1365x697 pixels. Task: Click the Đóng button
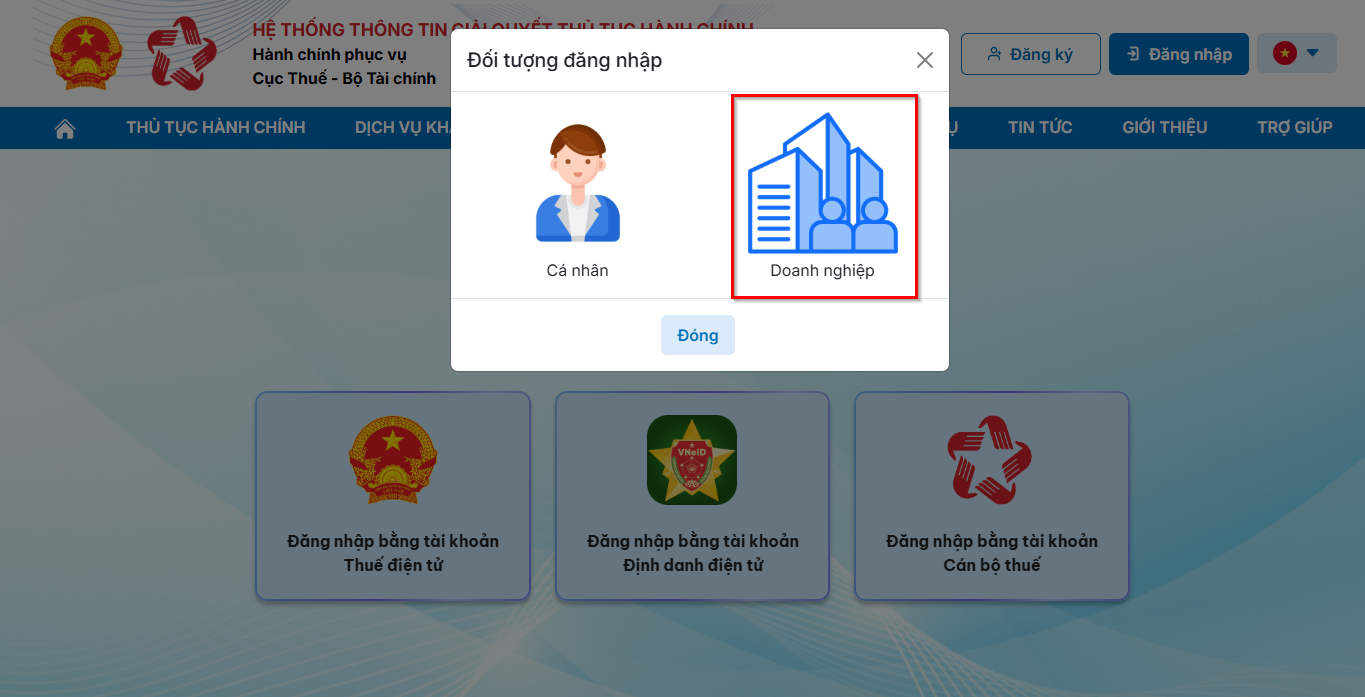pyautogui.click(x=698, y=335)
